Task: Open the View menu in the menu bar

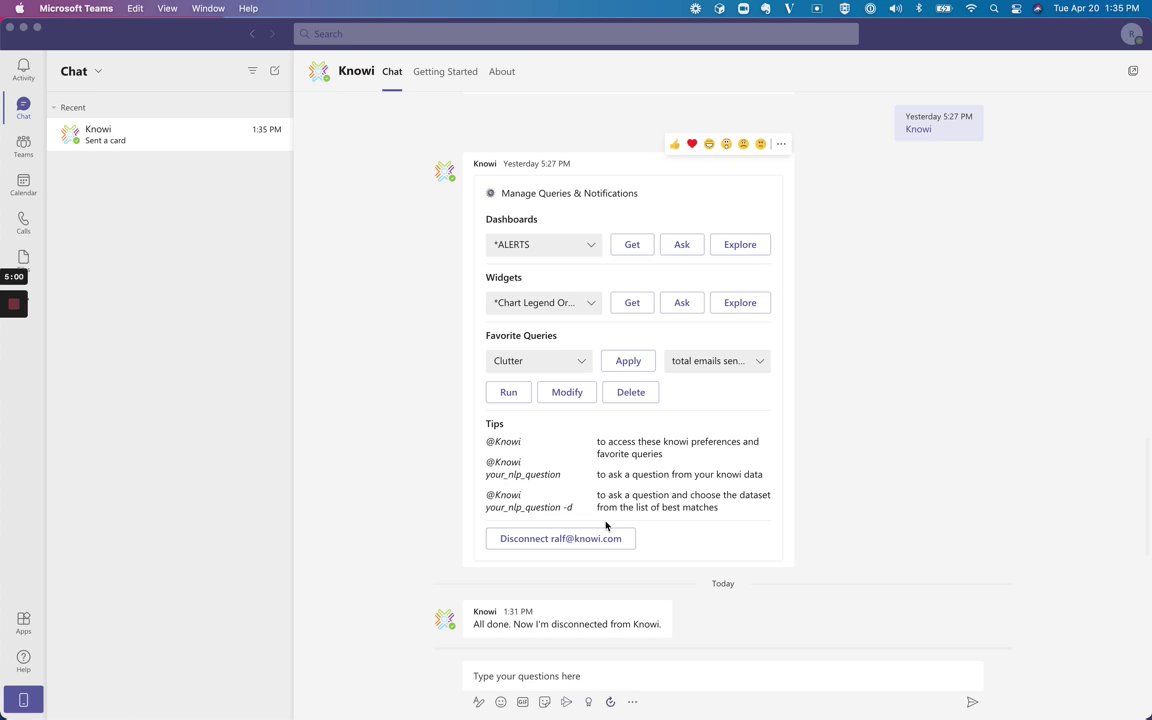Action: pos(168,8)
